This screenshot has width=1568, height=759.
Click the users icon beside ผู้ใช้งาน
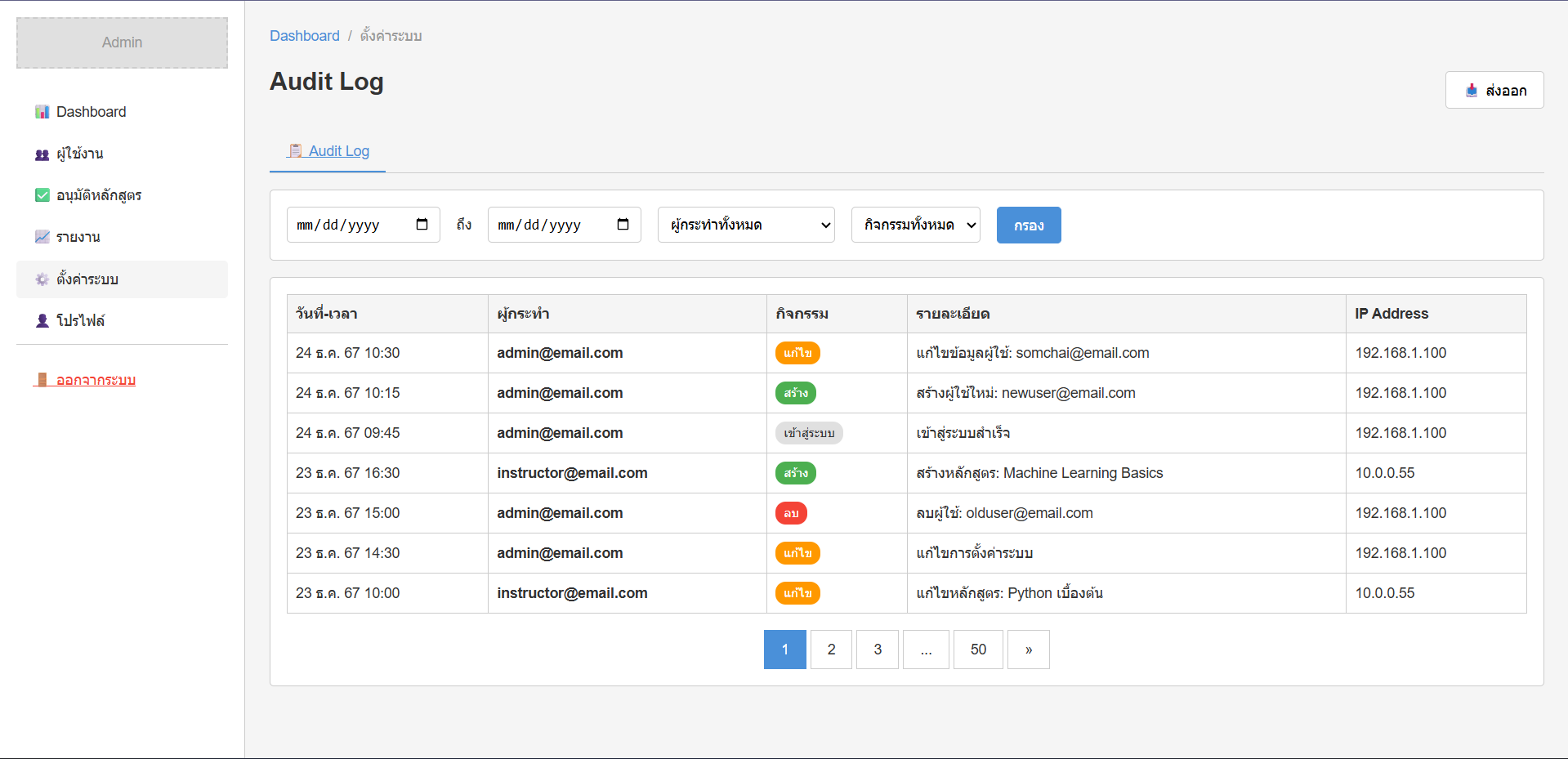[42, 154]
